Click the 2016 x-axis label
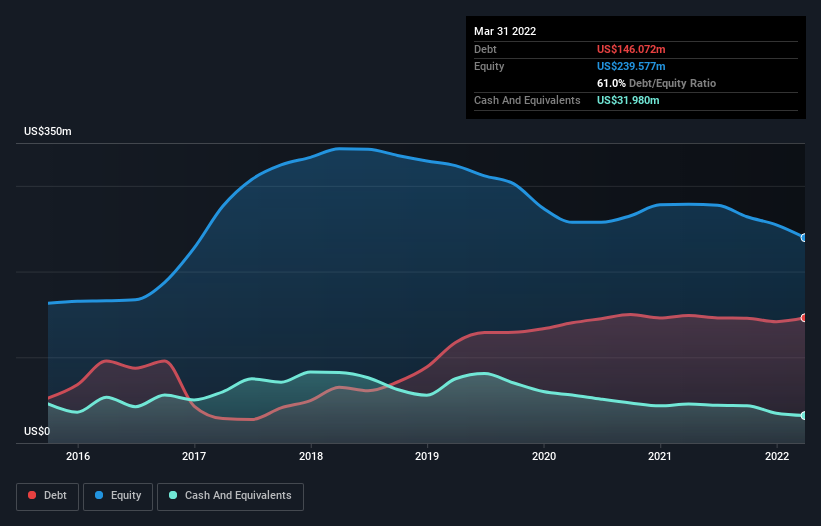This screenshot has width=821, height=526. [x=78, y=456]
